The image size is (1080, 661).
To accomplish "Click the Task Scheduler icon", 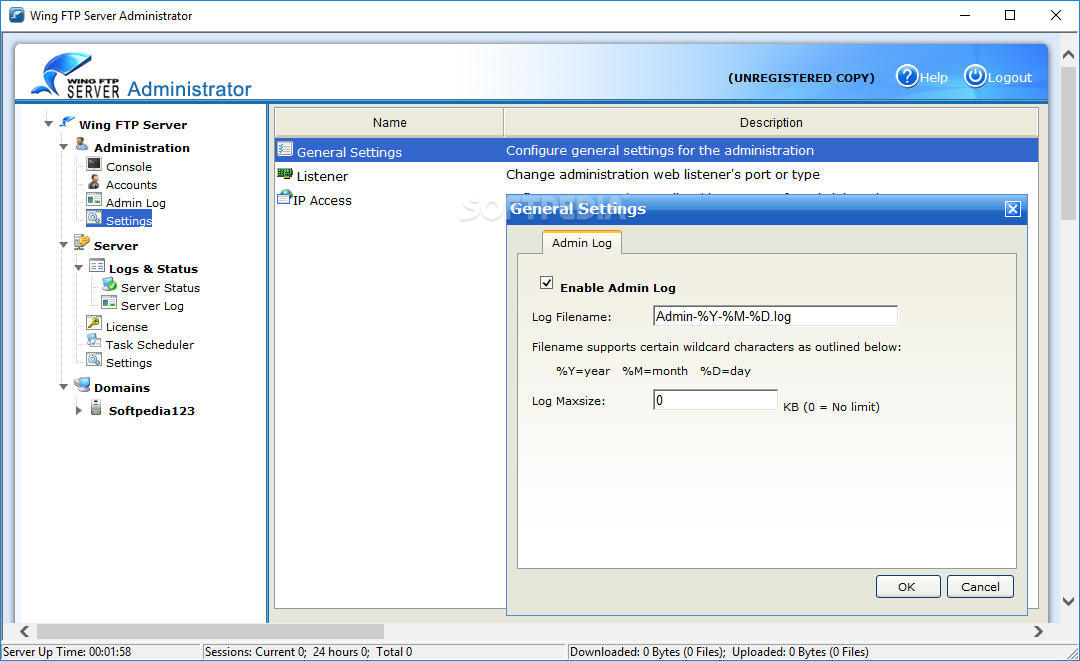I will point(94,341).
